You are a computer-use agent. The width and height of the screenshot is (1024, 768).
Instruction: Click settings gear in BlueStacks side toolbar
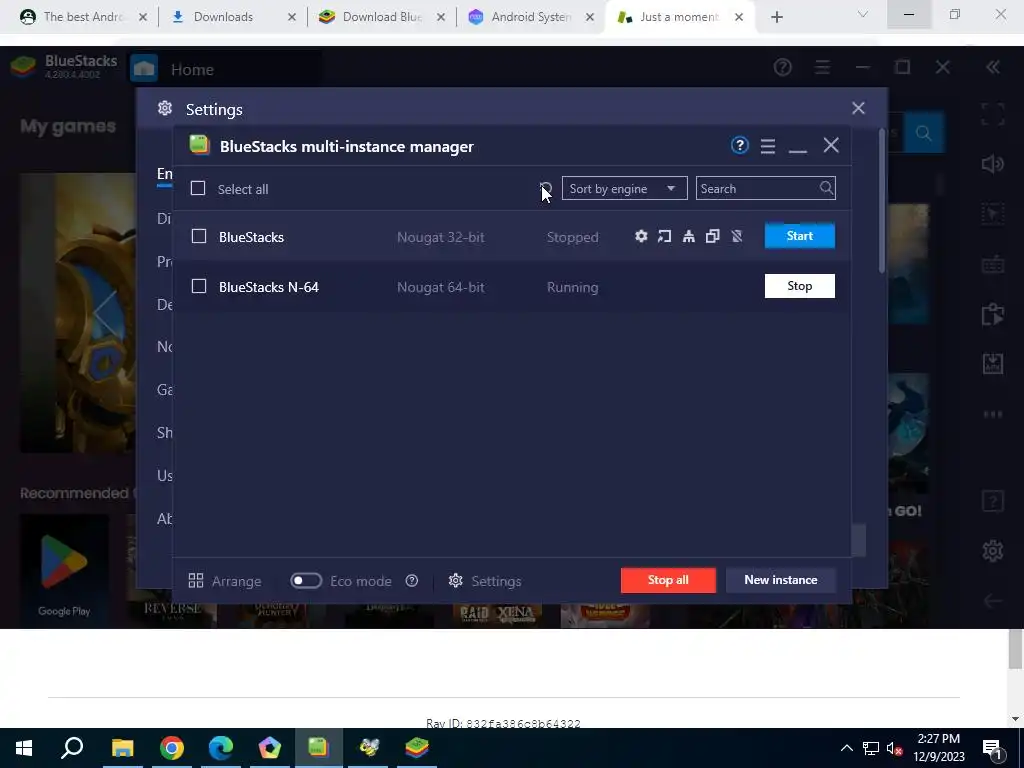tap(993, 551)
